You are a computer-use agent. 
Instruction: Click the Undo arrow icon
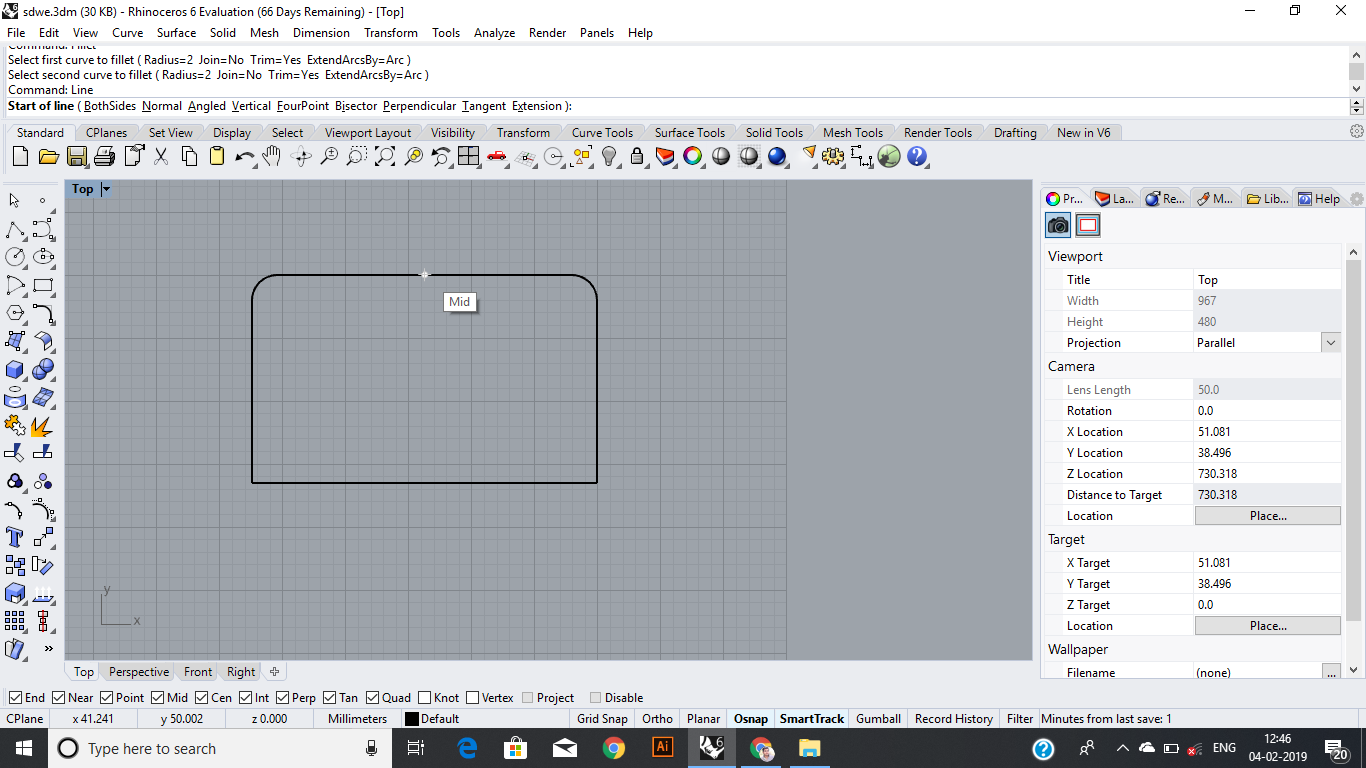(x=245, y=156)
